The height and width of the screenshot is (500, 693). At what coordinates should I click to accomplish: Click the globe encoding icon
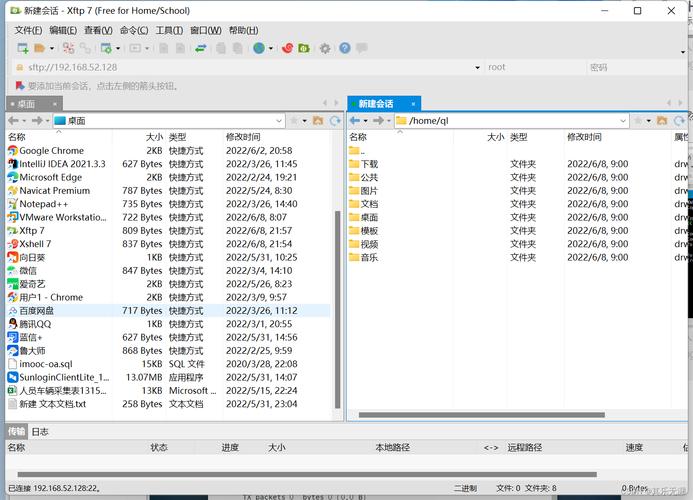259,48
